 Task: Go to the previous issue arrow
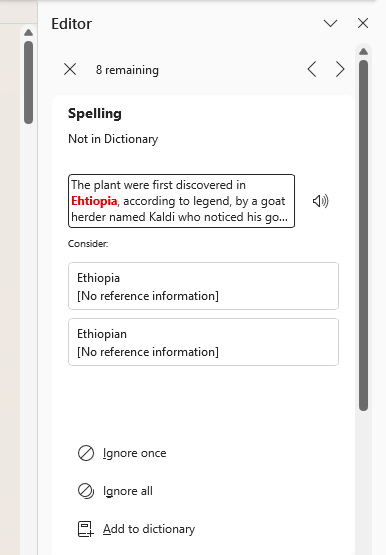click(312, 69)
